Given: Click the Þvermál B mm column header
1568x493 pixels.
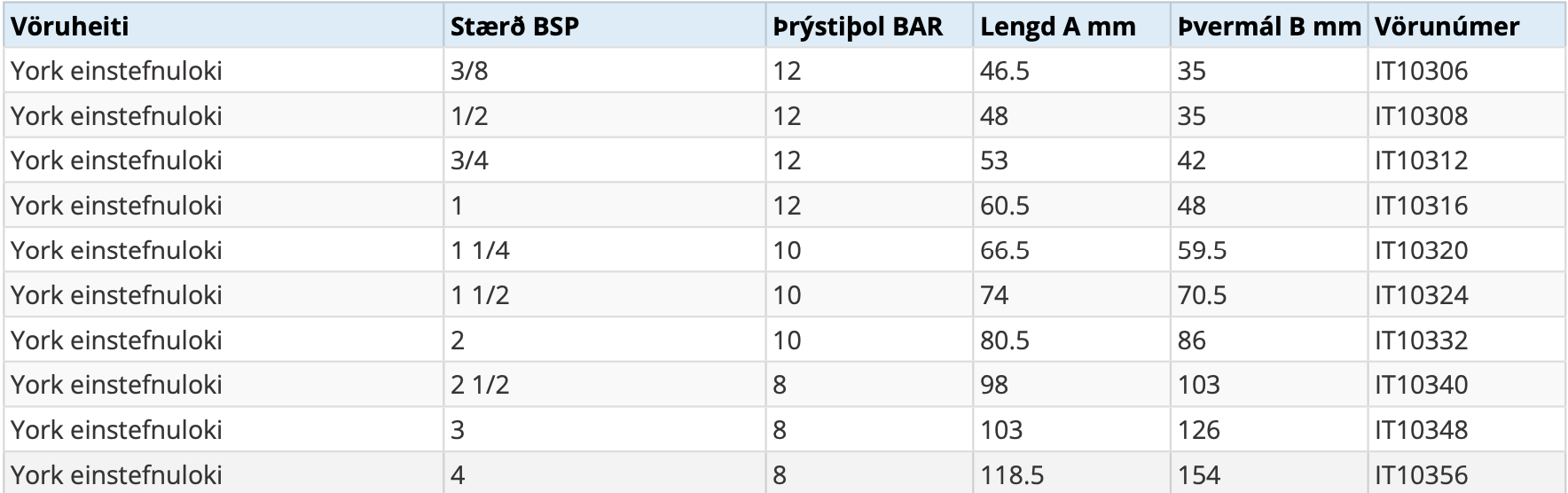Looking at the screenshot, I should pos(1268,27).
